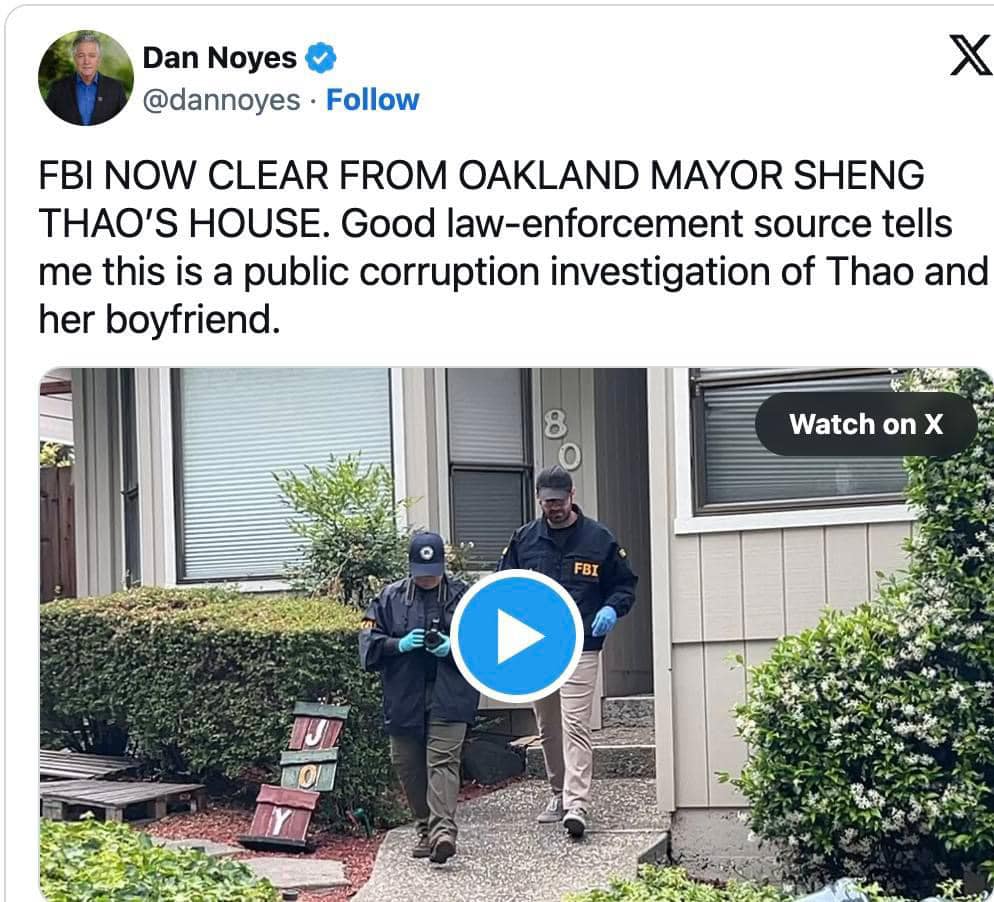The width and height of the screenshot is (994, 902).
Task: Click the left window blinds in thumbnail
Action: [x=283, y=474]
